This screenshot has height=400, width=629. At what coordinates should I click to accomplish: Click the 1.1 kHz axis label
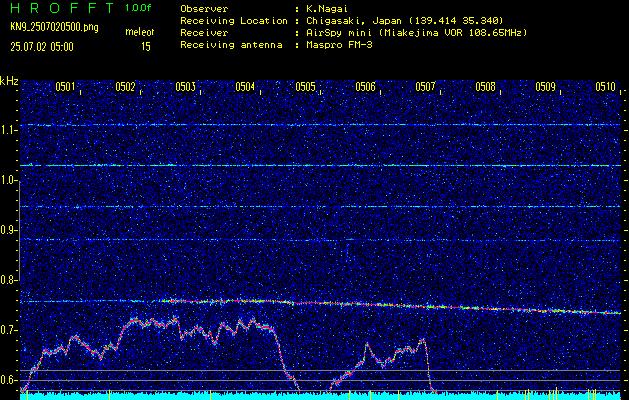point(8,131)
